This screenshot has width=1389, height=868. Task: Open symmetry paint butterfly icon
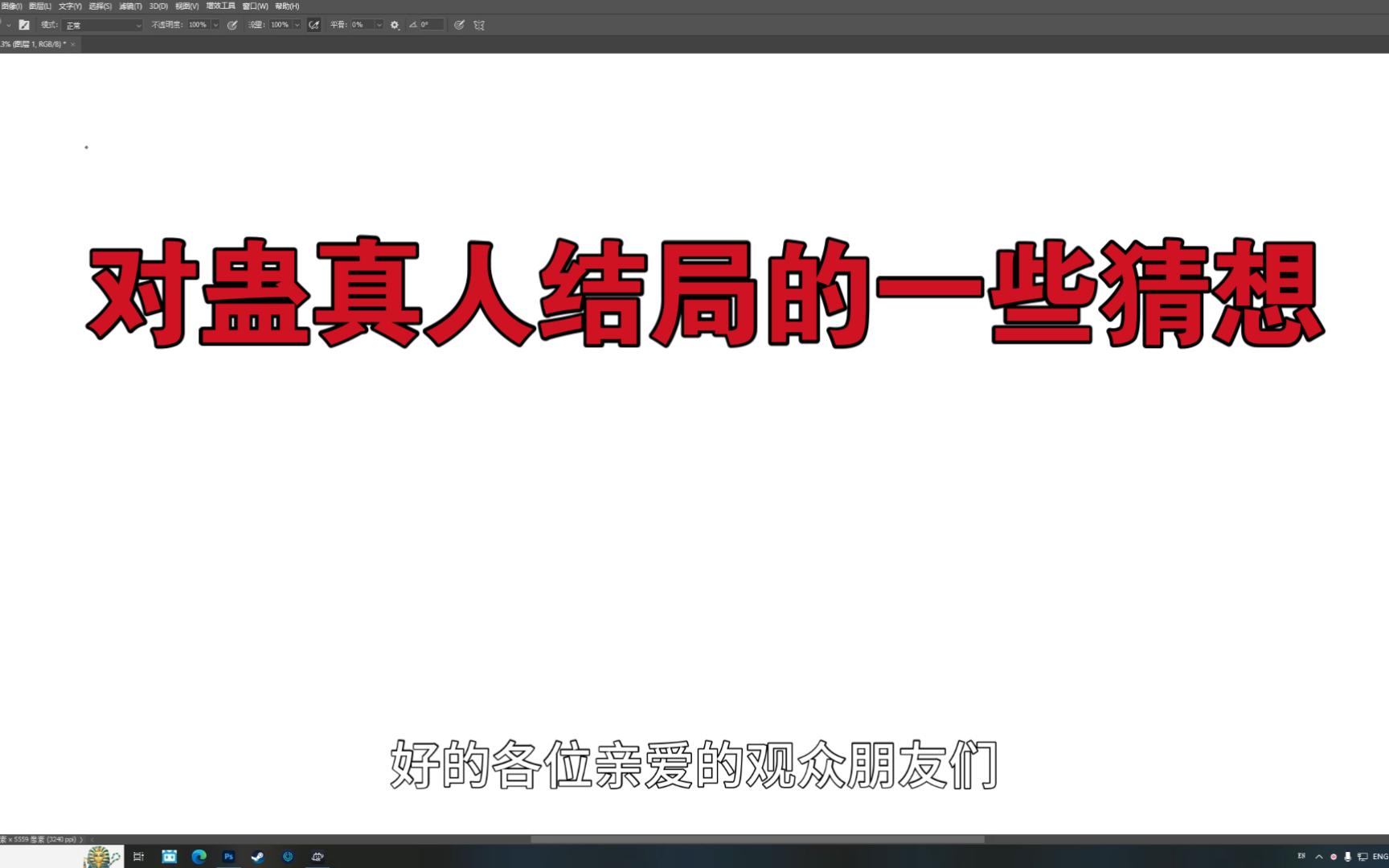tap(479, 25)
